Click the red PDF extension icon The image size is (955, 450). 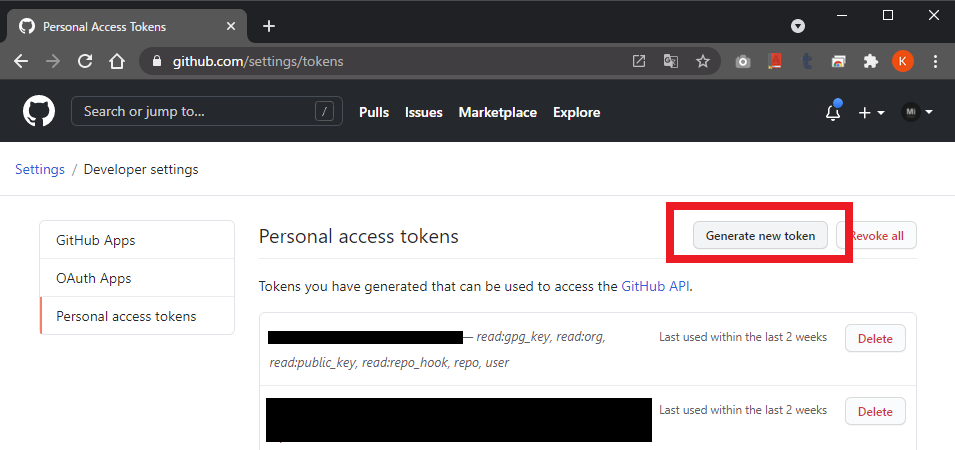775,62
